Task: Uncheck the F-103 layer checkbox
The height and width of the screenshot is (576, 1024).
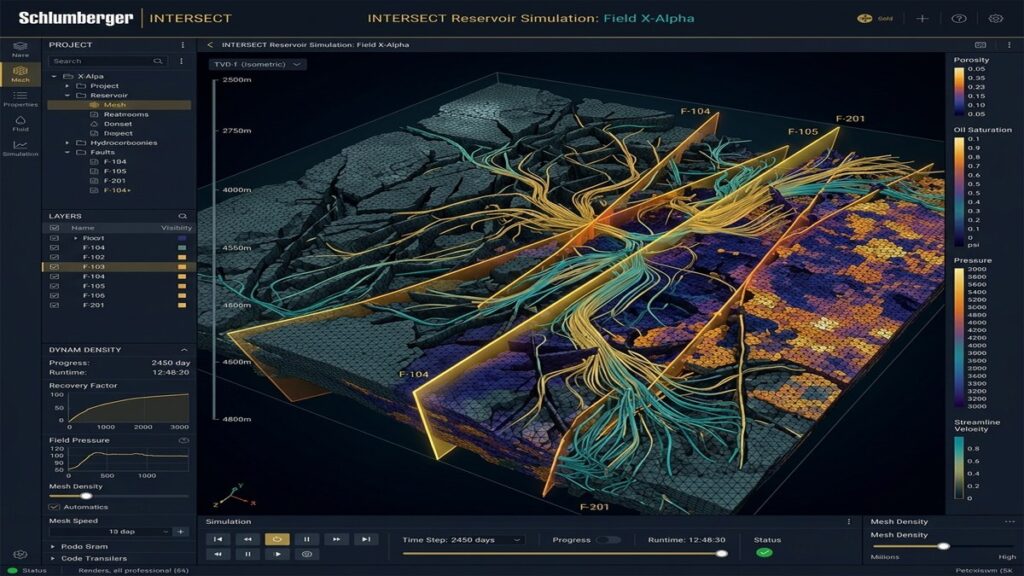Action: (54, 266)
